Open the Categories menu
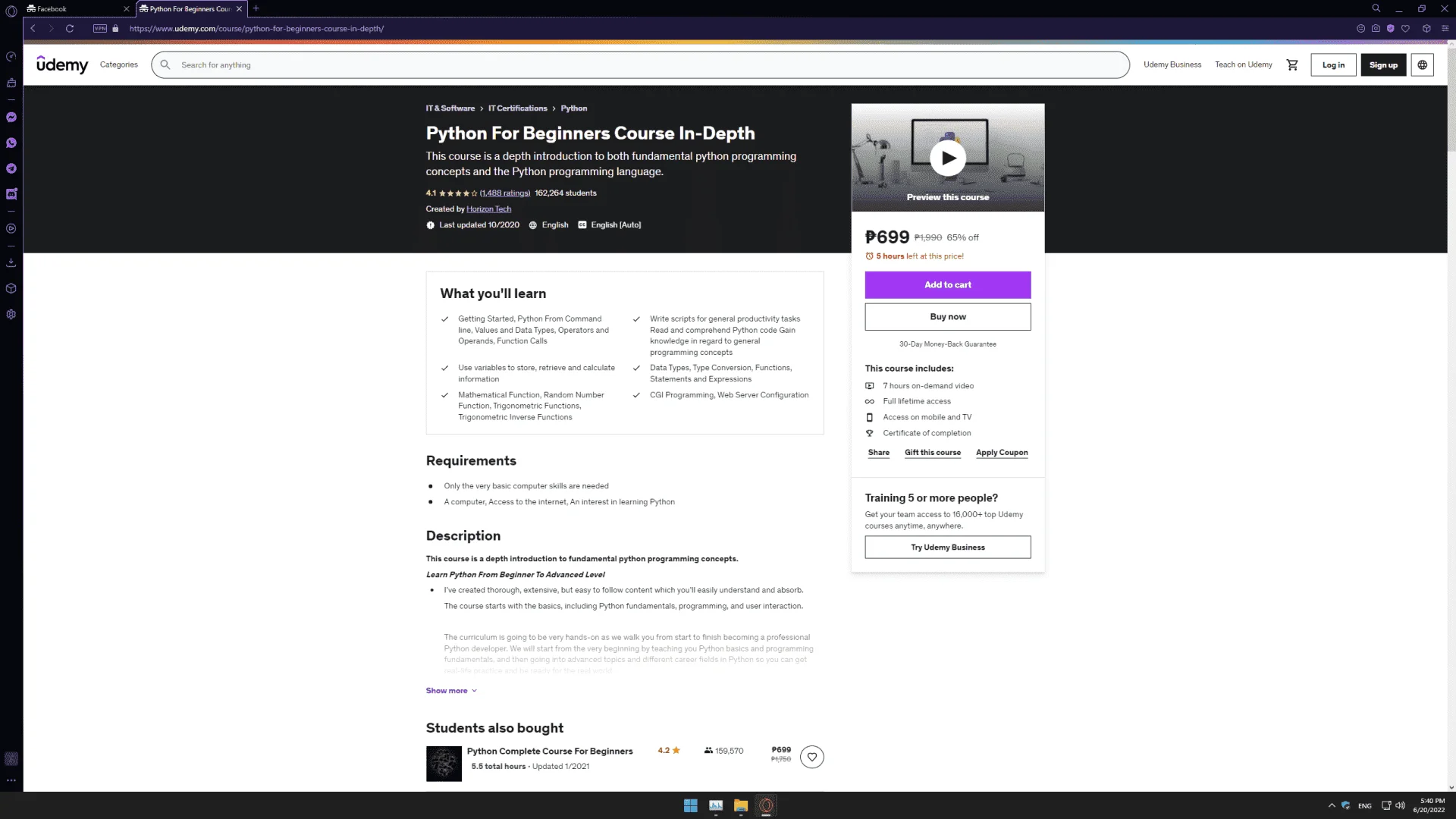1456x819 pixels. pos(119,65)
